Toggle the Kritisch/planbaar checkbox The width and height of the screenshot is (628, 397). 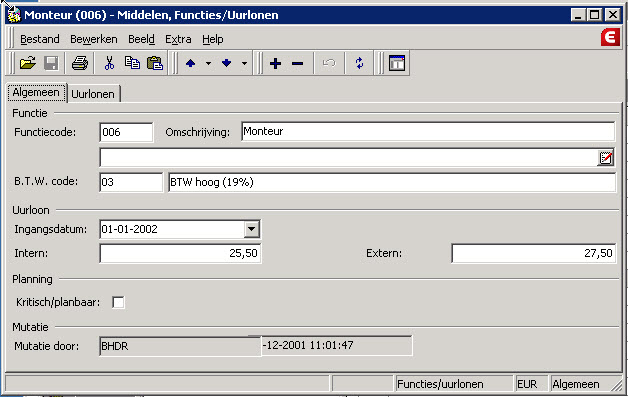point(118,302)
